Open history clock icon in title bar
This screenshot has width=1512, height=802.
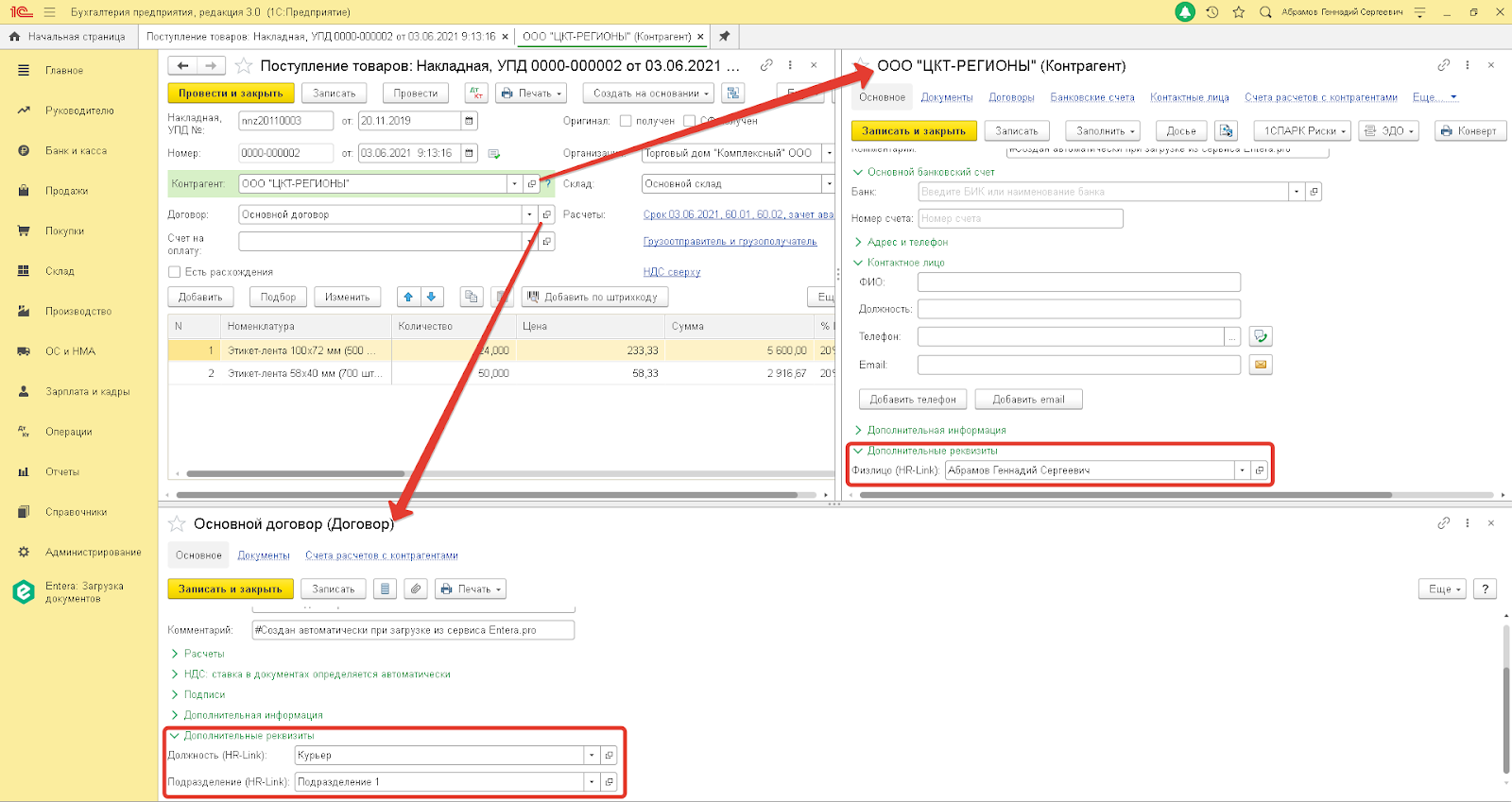[1212, 12]
